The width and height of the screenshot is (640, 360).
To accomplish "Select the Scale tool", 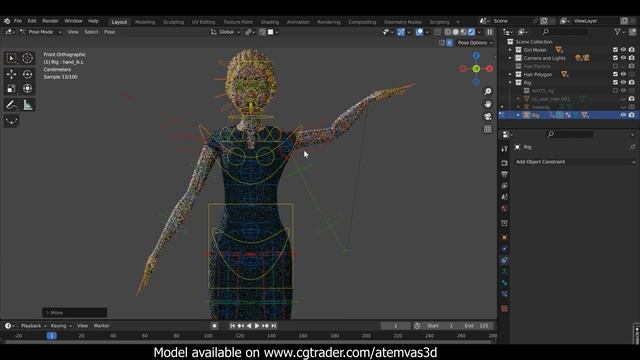I will [x=11, y=89].
